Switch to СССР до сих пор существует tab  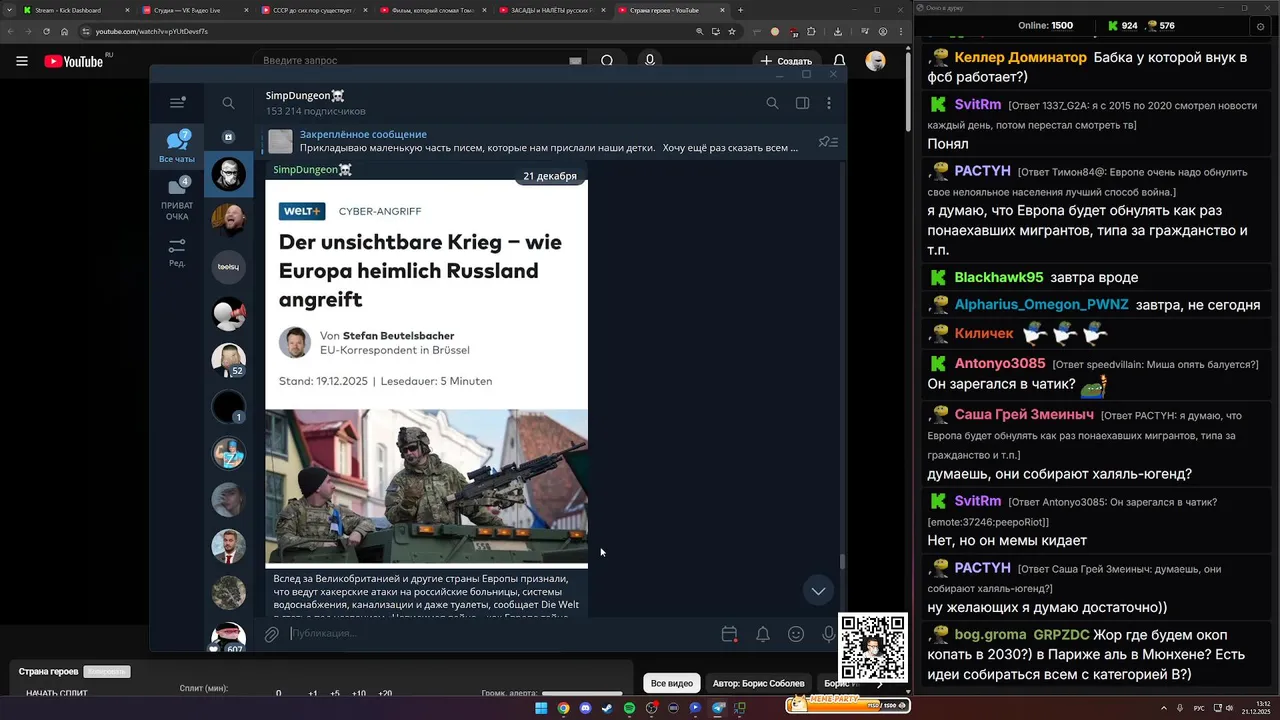[x=314, y=10]
